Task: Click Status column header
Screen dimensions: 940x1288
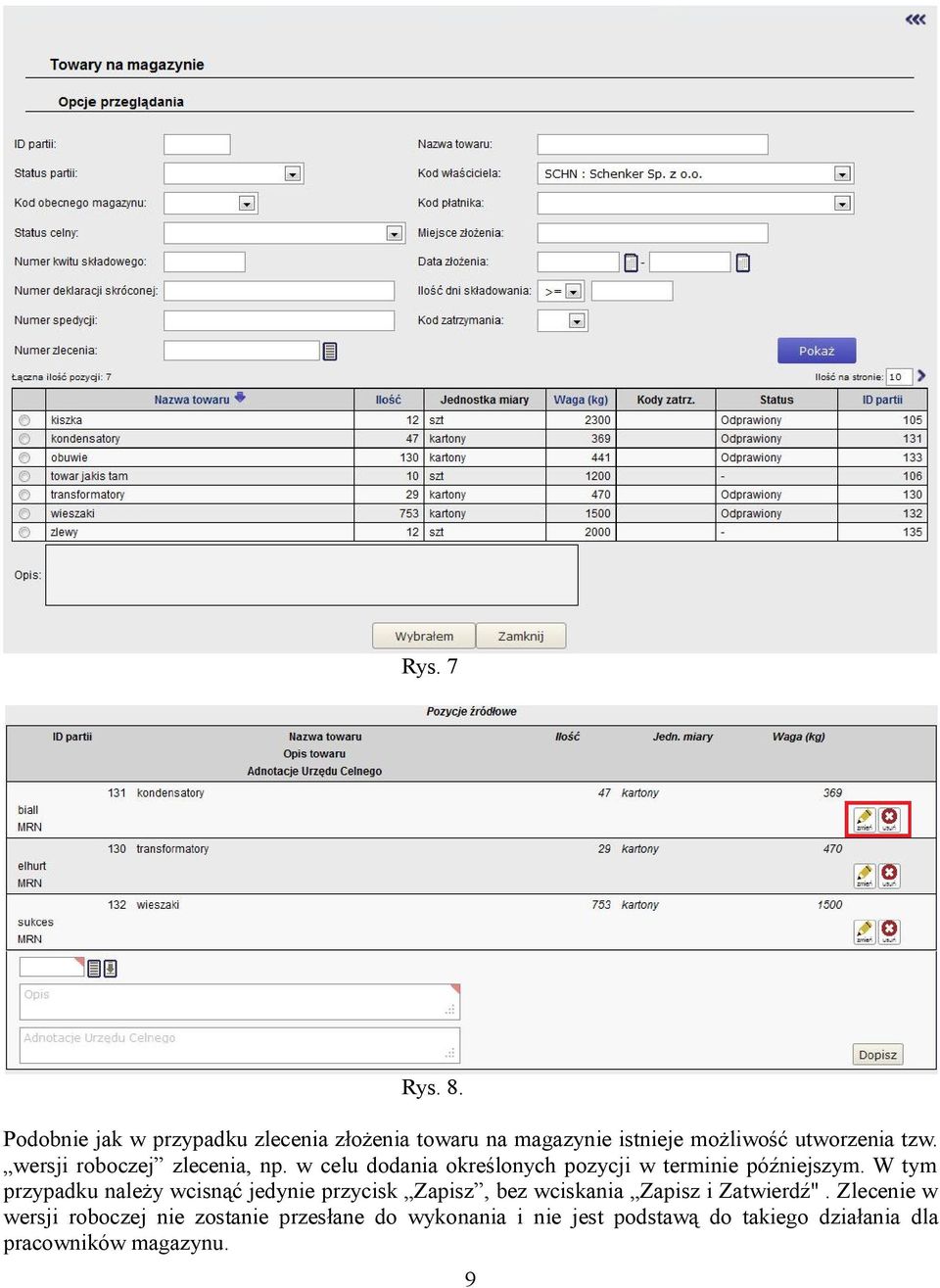Action: tap(776, 400)
